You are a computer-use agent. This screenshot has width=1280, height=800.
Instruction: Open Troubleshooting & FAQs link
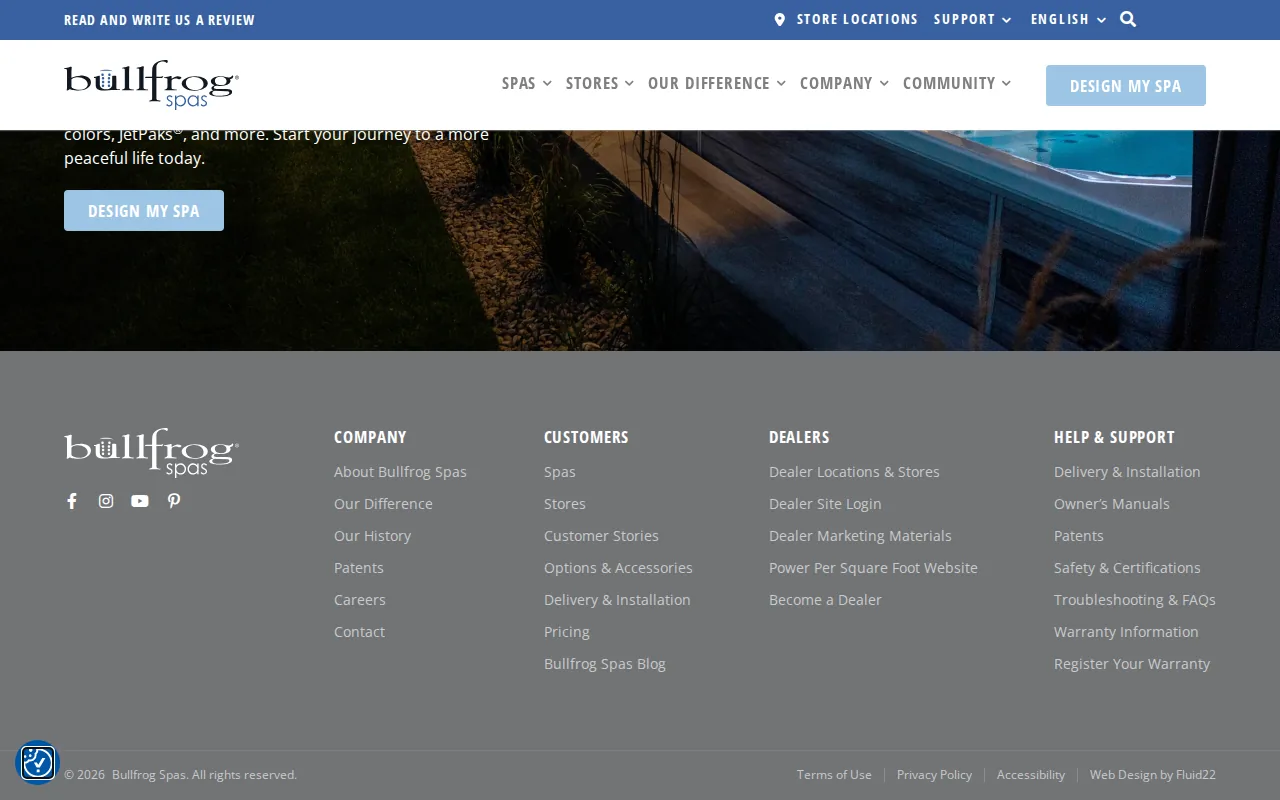coord(1135,600)
